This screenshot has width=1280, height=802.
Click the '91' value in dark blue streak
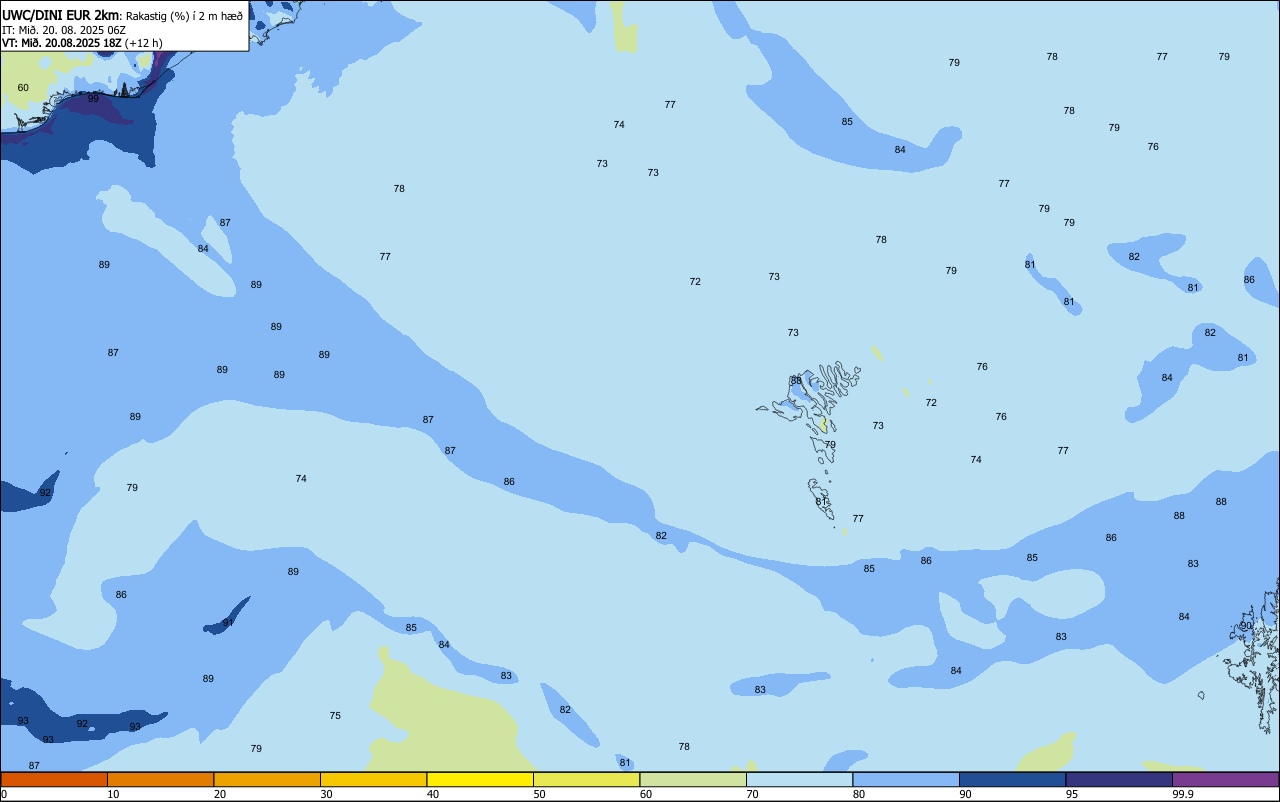228,622
